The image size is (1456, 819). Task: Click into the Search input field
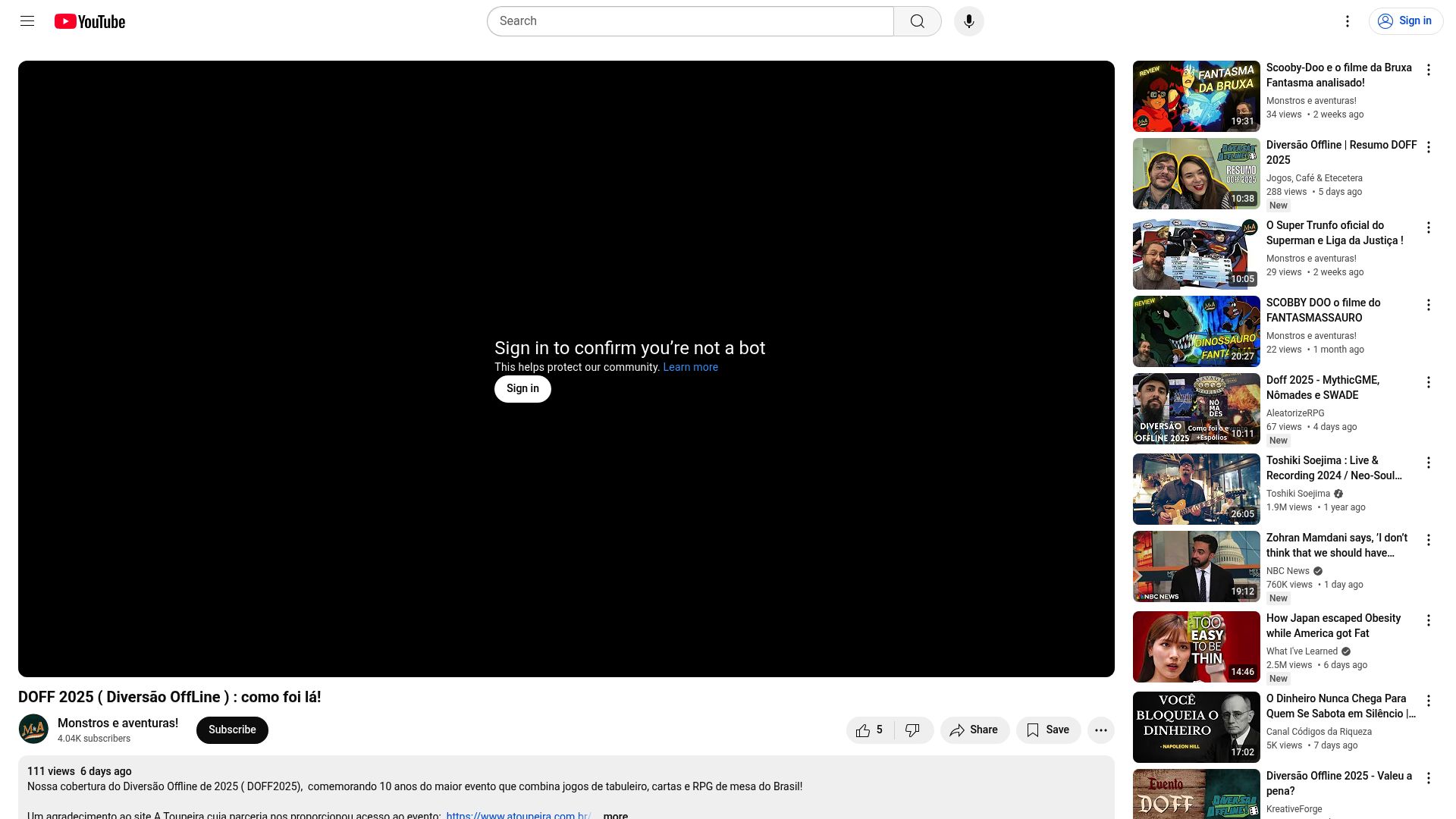coord(690,21)
